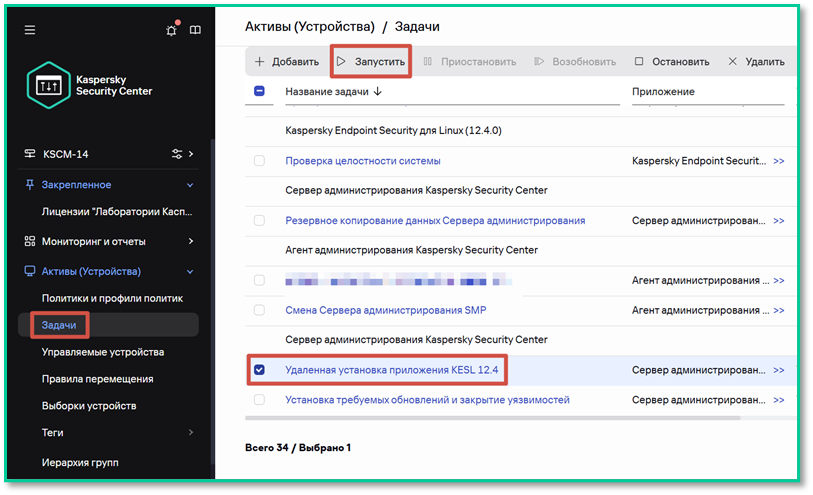Screen dimensions: 813x495
Task: Click the horizontal scrollbar under the table
Action: click(x=493, y=417)
